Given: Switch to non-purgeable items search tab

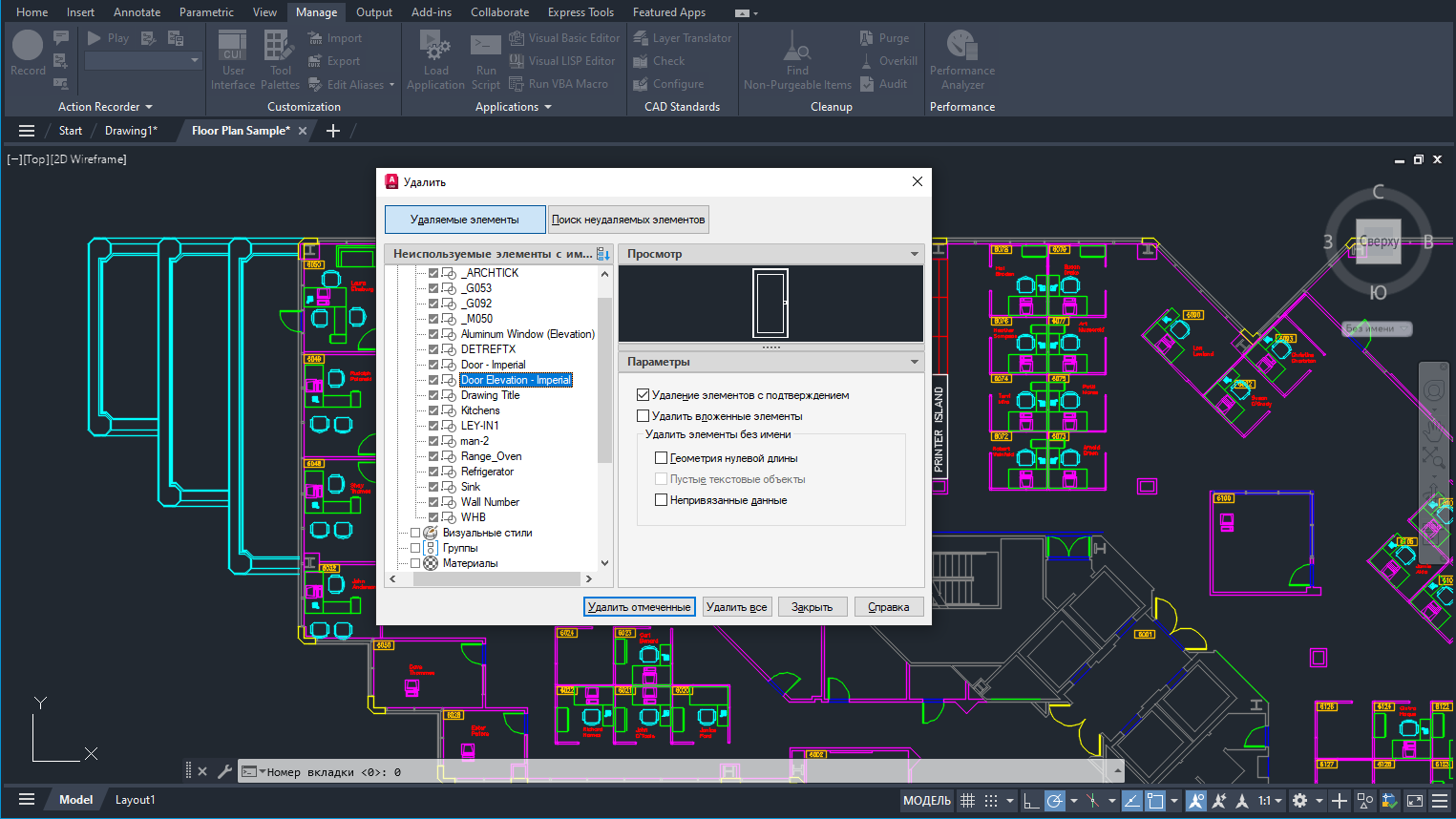Looking at the screenshot, I should [628, 220].
